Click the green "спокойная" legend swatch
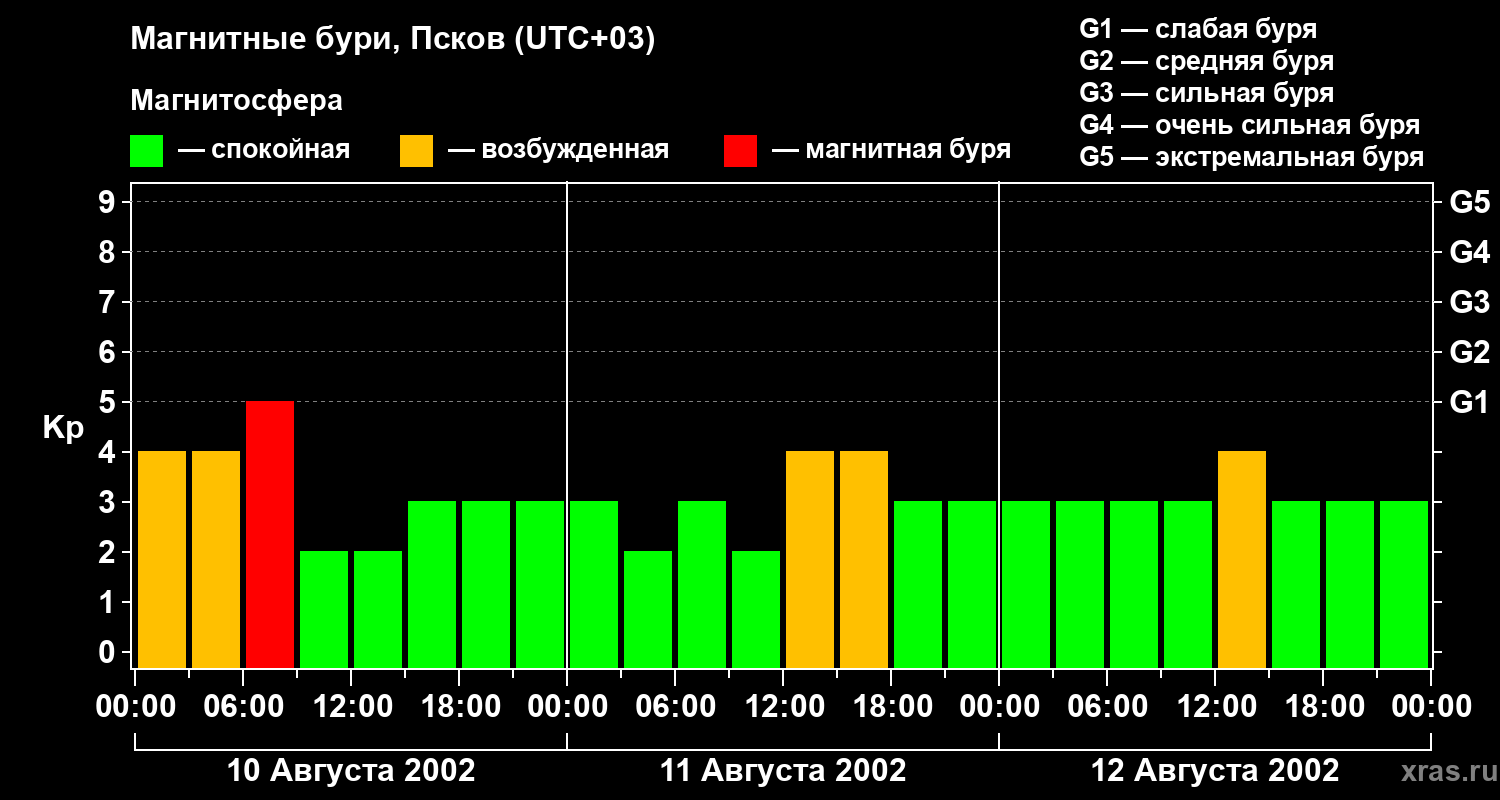Viewport: 1500px width, 800px height. pyautogui.click(x=146, y=151)
